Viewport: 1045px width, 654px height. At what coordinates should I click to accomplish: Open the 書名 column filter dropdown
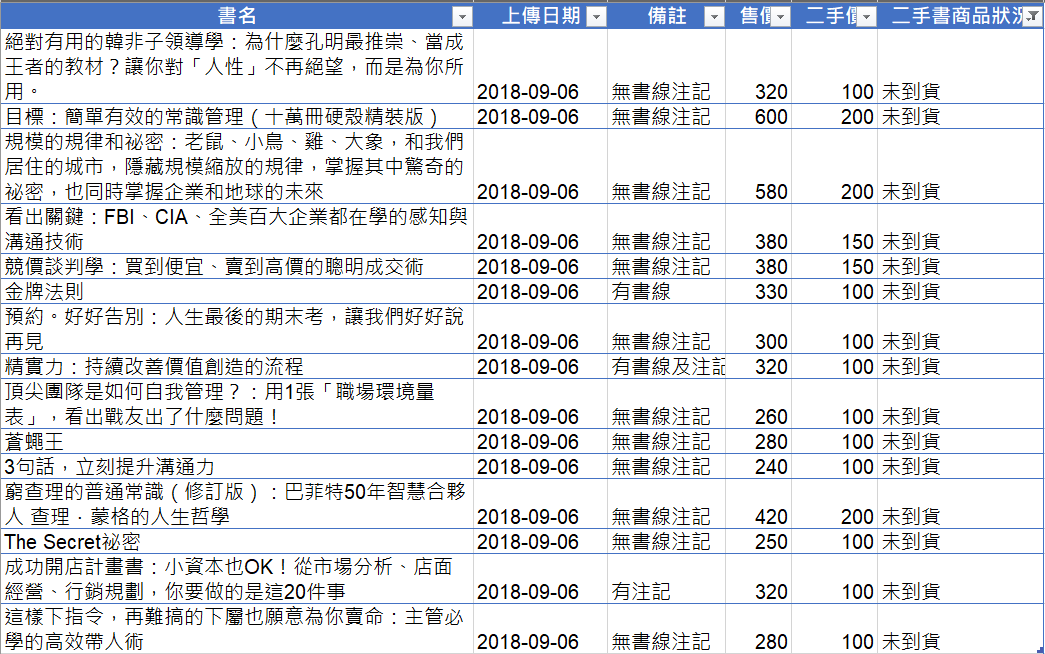pyautogui.click(x=462, y=17)
